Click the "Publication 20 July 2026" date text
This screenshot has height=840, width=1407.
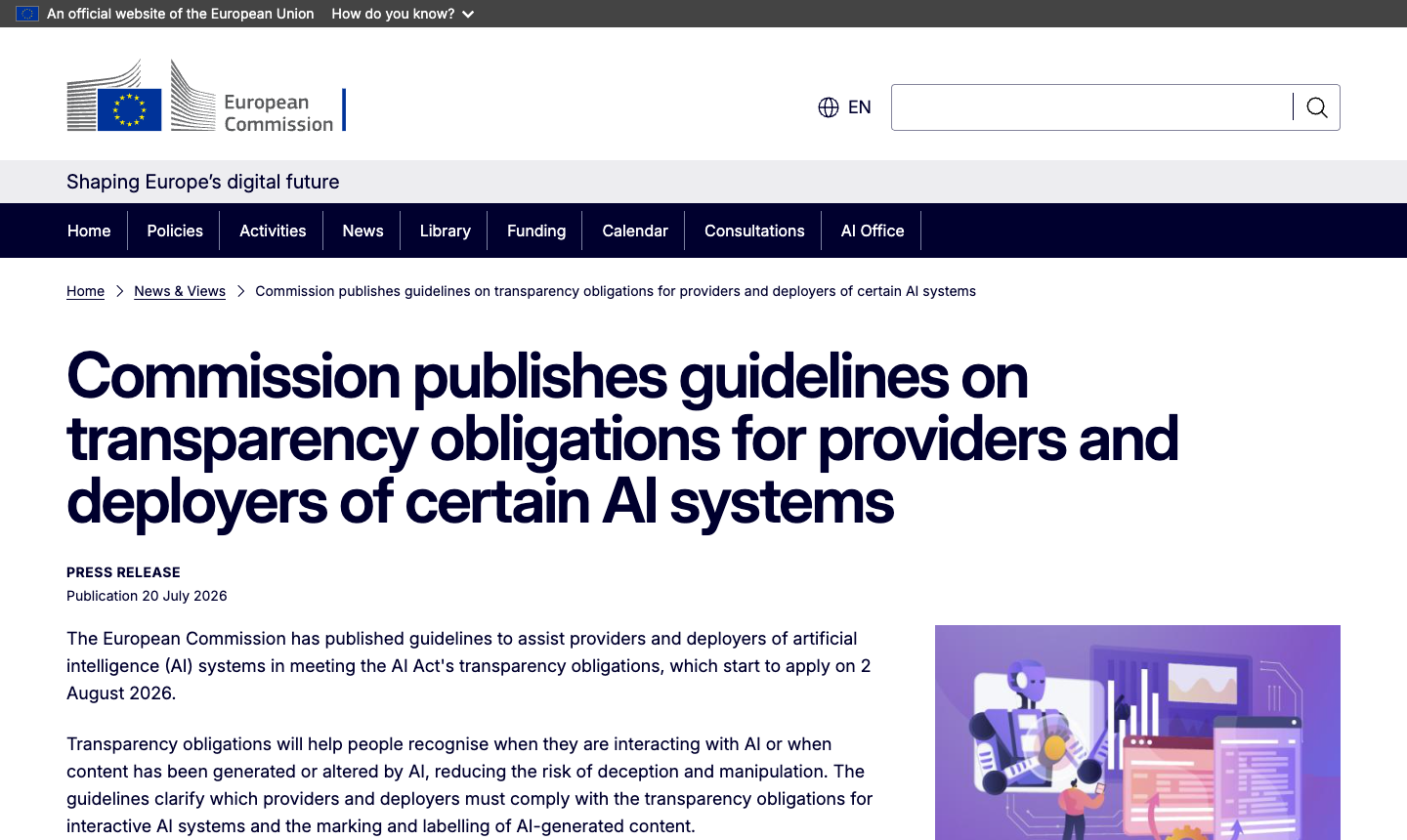147,596
